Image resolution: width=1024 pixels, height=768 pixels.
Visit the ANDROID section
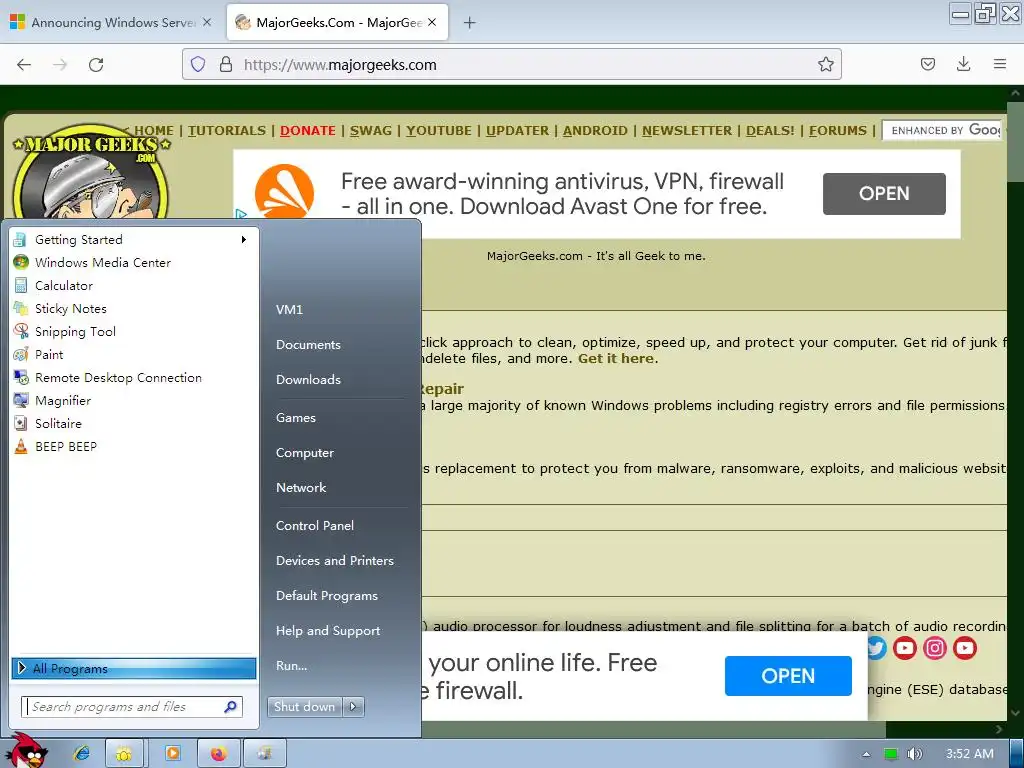coord(595,131)
